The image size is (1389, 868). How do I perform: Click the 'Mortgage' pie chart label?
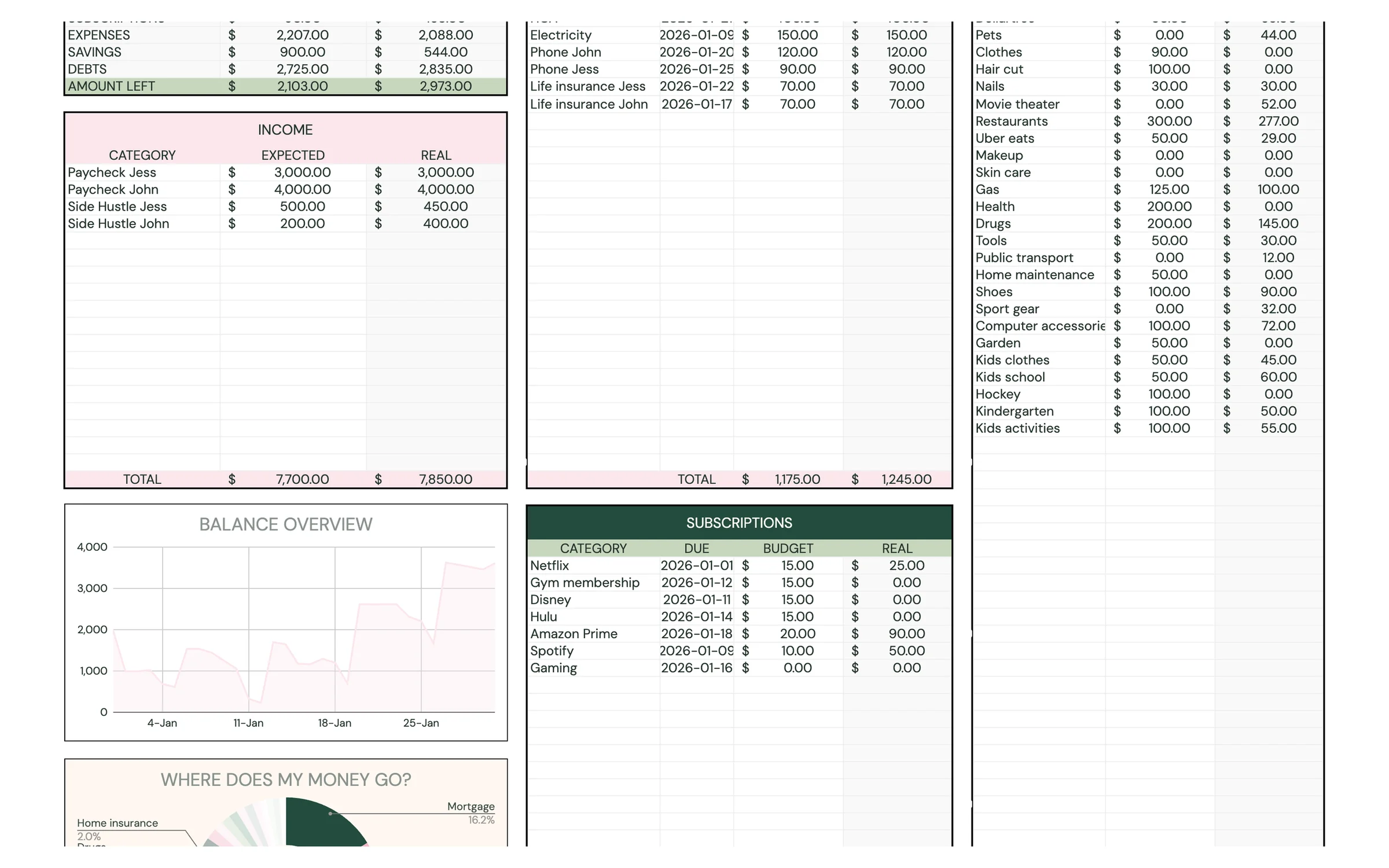471,806
